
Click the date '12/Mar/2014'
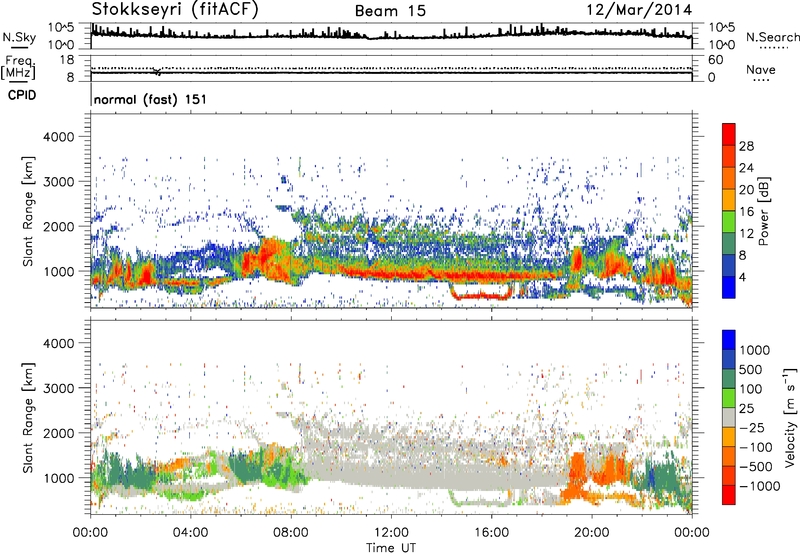tap(639, 10)
